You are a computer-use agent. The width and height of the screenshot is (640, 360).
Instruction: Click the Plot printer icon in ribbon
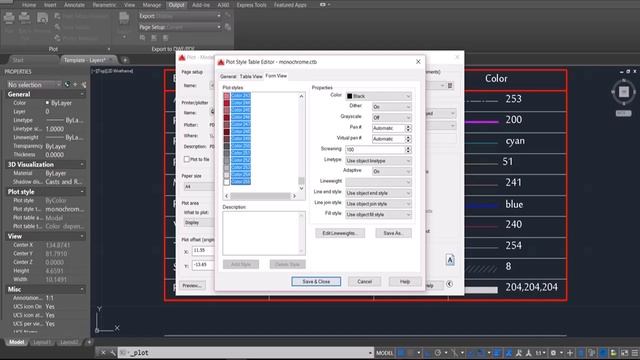tap(9, 18)
